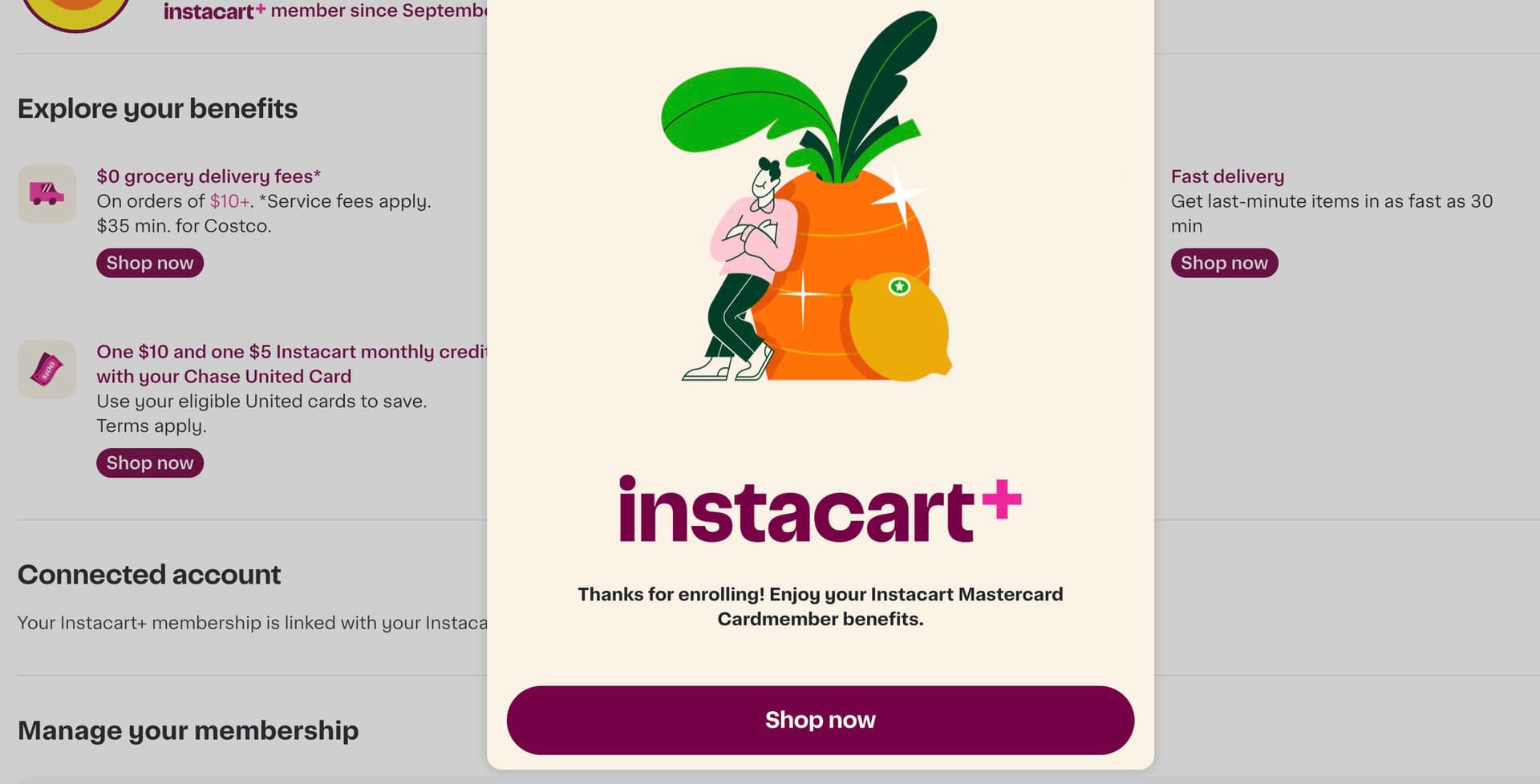
Task: Open the $0 grocery delivery fees heading
Action: click(x=209, y=176)
